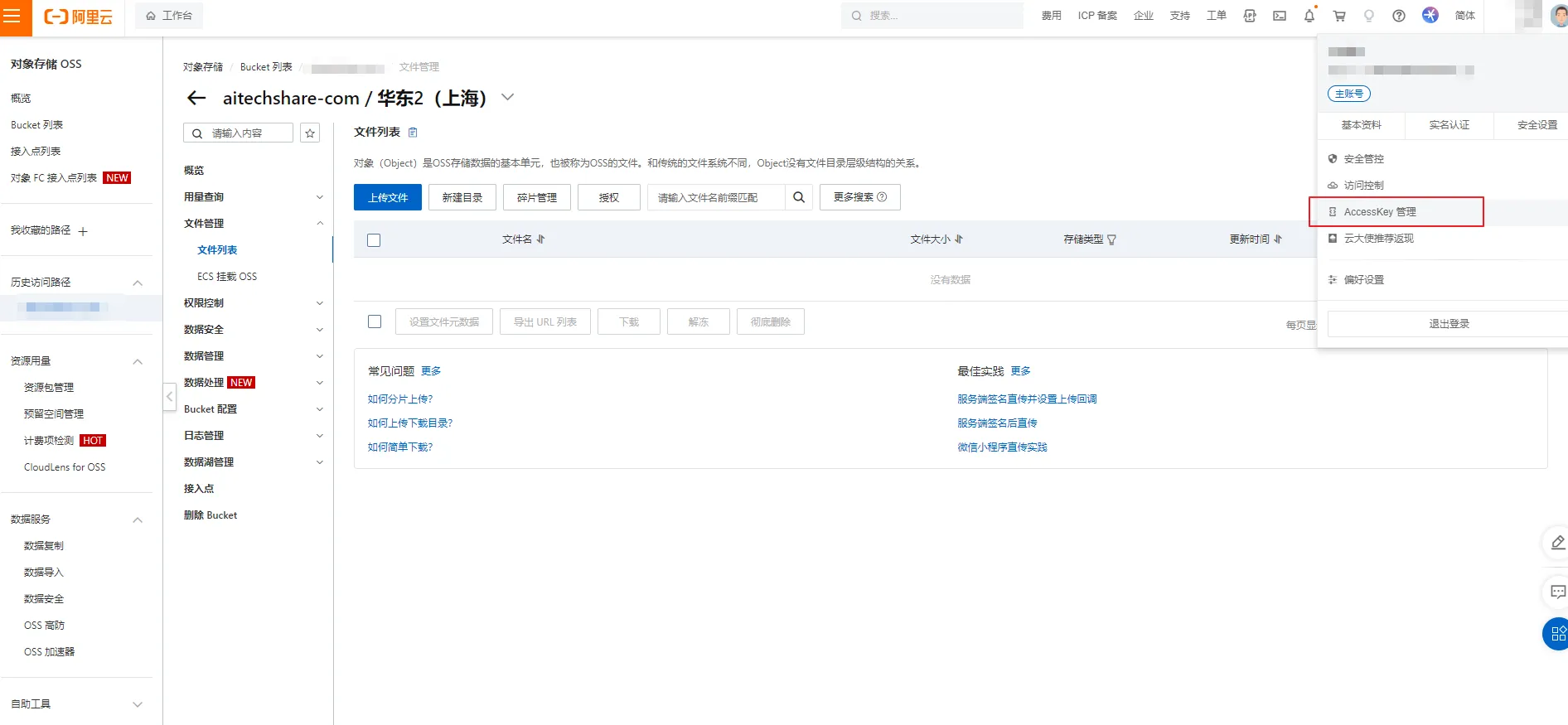Collapse the bucket side menu with the arrow handle
The width and height of the screenshot is (1568, 725).
point(169,396)
